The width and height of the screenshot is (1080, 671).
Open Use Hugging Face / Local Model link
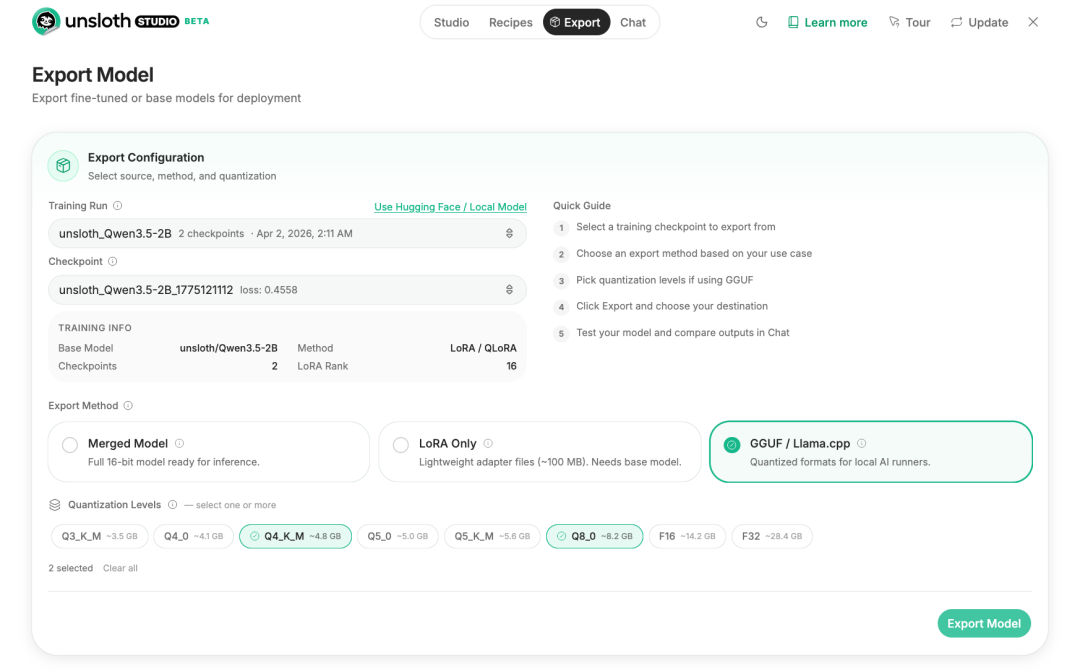coord(450,207)
